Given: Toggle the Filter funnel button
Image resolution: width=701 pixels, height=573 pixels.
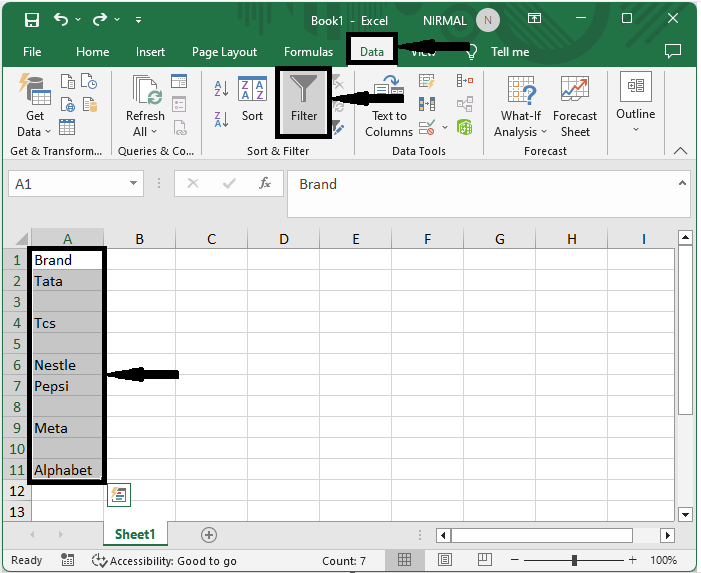Looking at the screenshot, I should pyautogui.click(x=304, y=102).
